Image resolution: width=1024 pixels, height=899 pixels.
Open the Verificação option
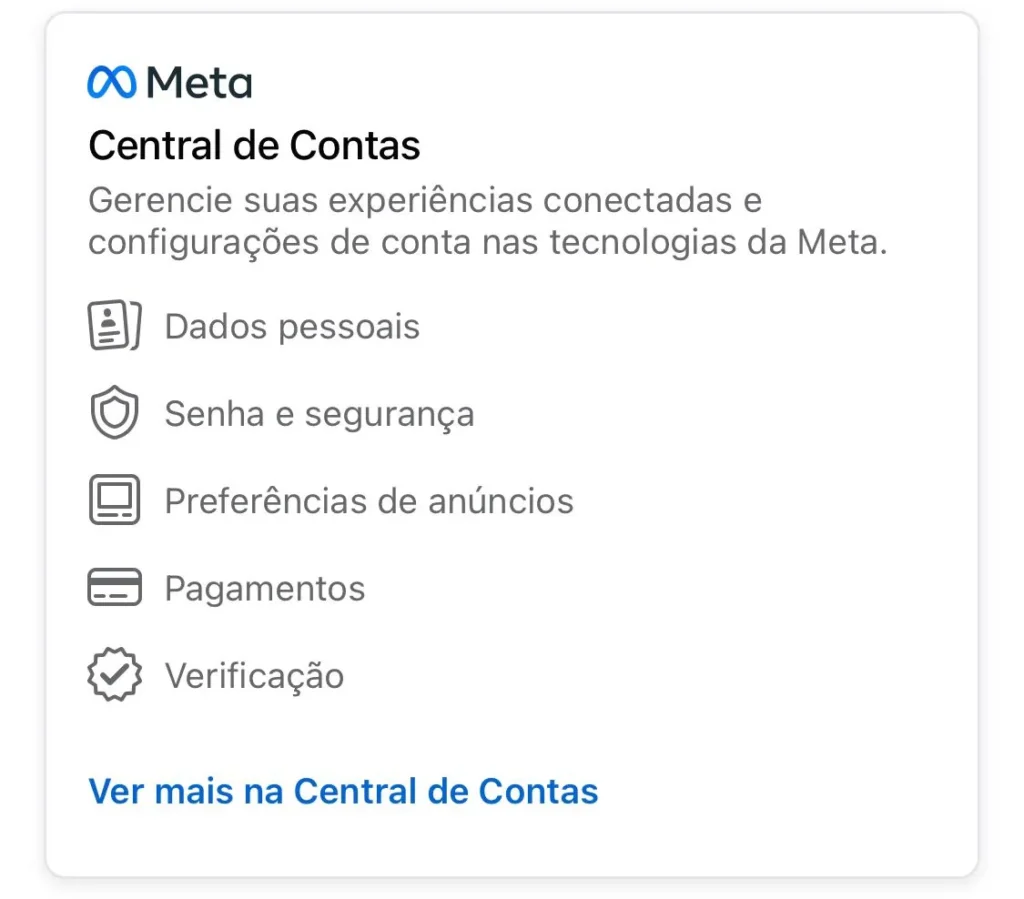pyautogui.click(x=254, y=676)
